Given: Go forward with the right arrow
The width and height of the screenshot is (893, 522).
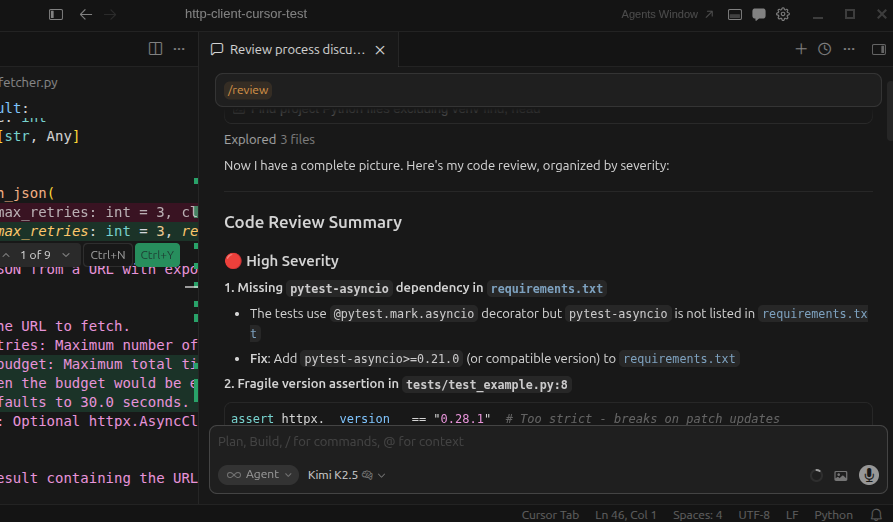Looking at the screenshot, I should coord(110,14).
